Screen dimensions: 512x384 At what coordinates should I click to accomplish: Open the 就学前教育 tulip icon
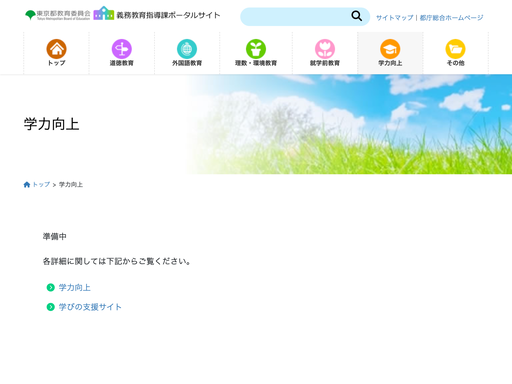tap(325, 49)
